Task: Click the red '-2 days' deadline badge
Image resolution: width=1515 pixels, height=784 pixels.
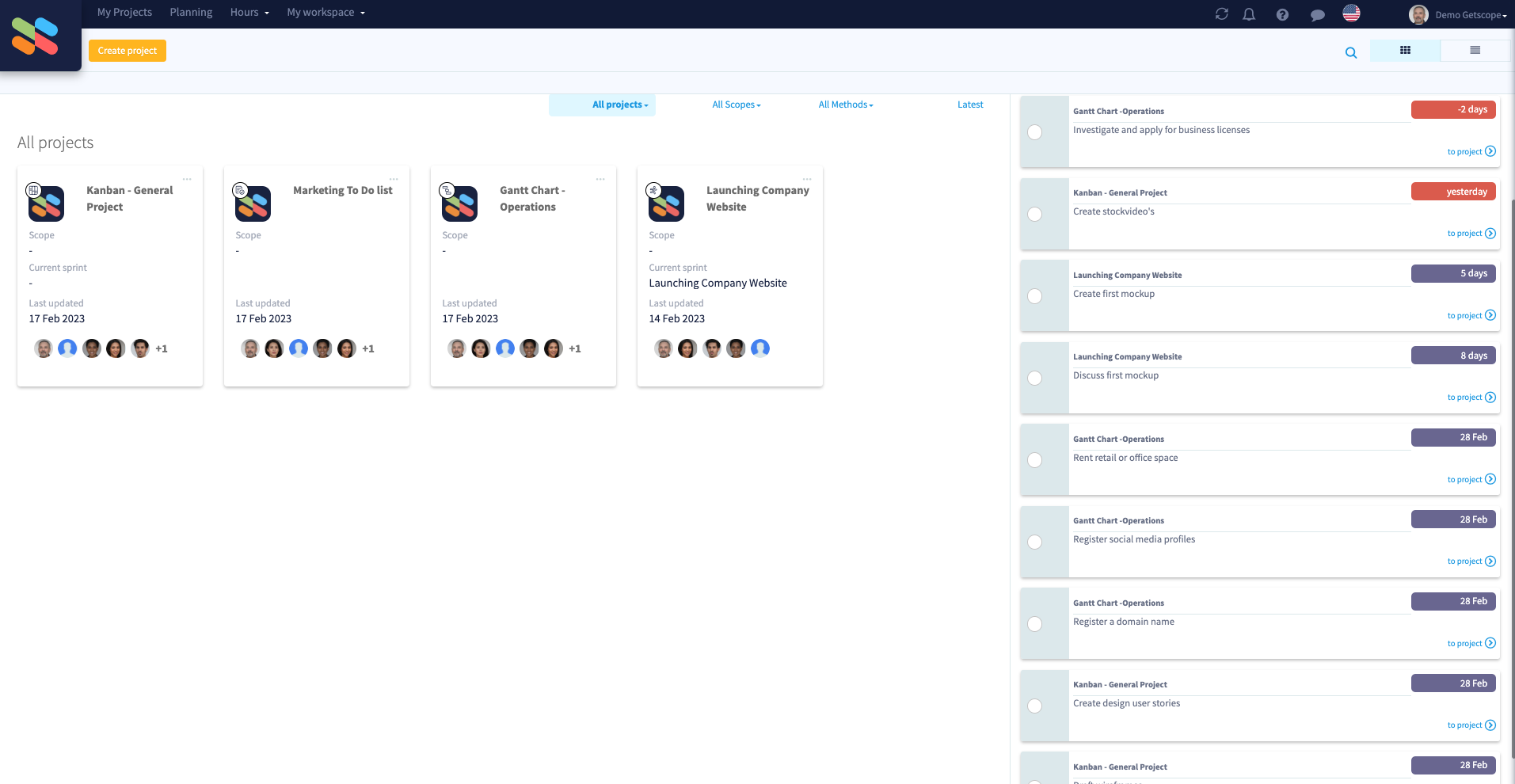Action: [x=1453, y=109]
